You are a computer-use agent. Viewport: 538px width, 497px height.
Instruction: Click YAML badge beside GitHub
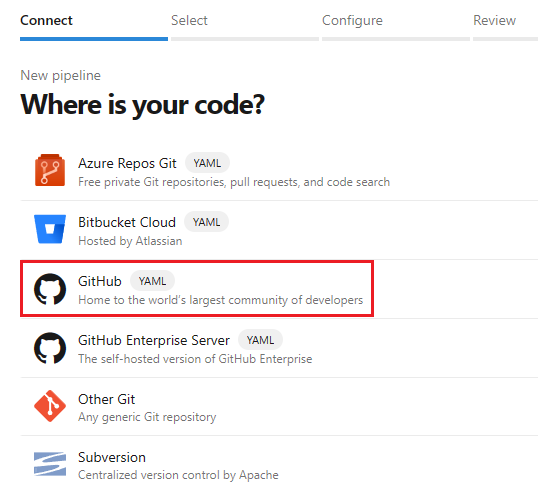pos(152,281)
